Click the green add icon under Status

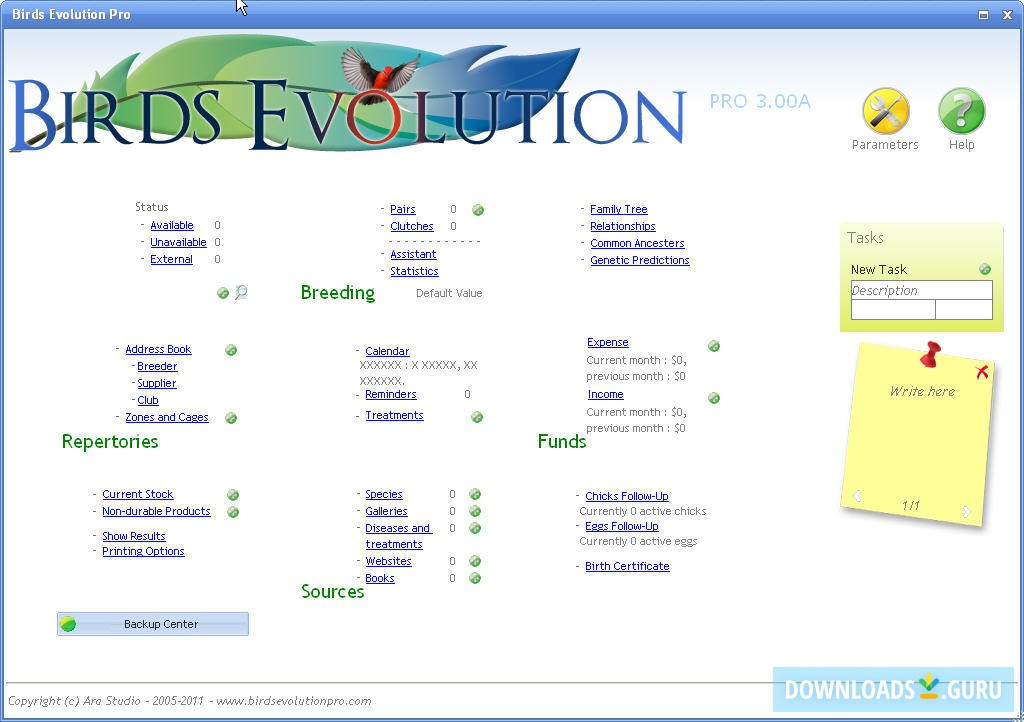pyautogui.click(x=223, y=293)
